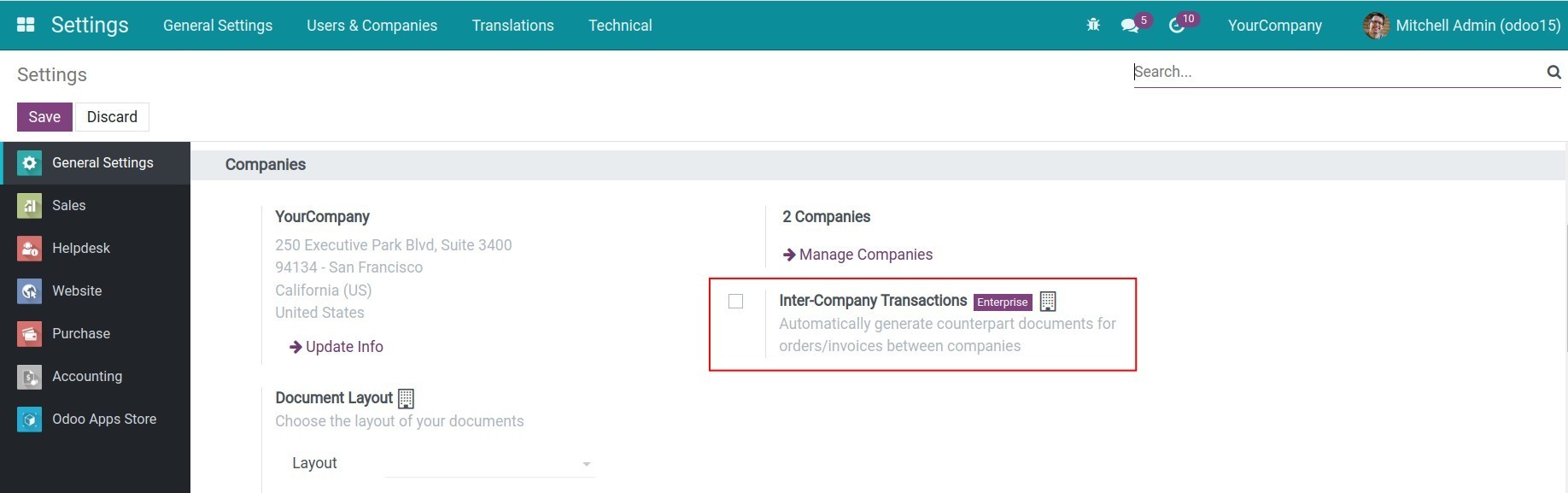
Task: Open Update Info link
Action: (x=336, y=347)
